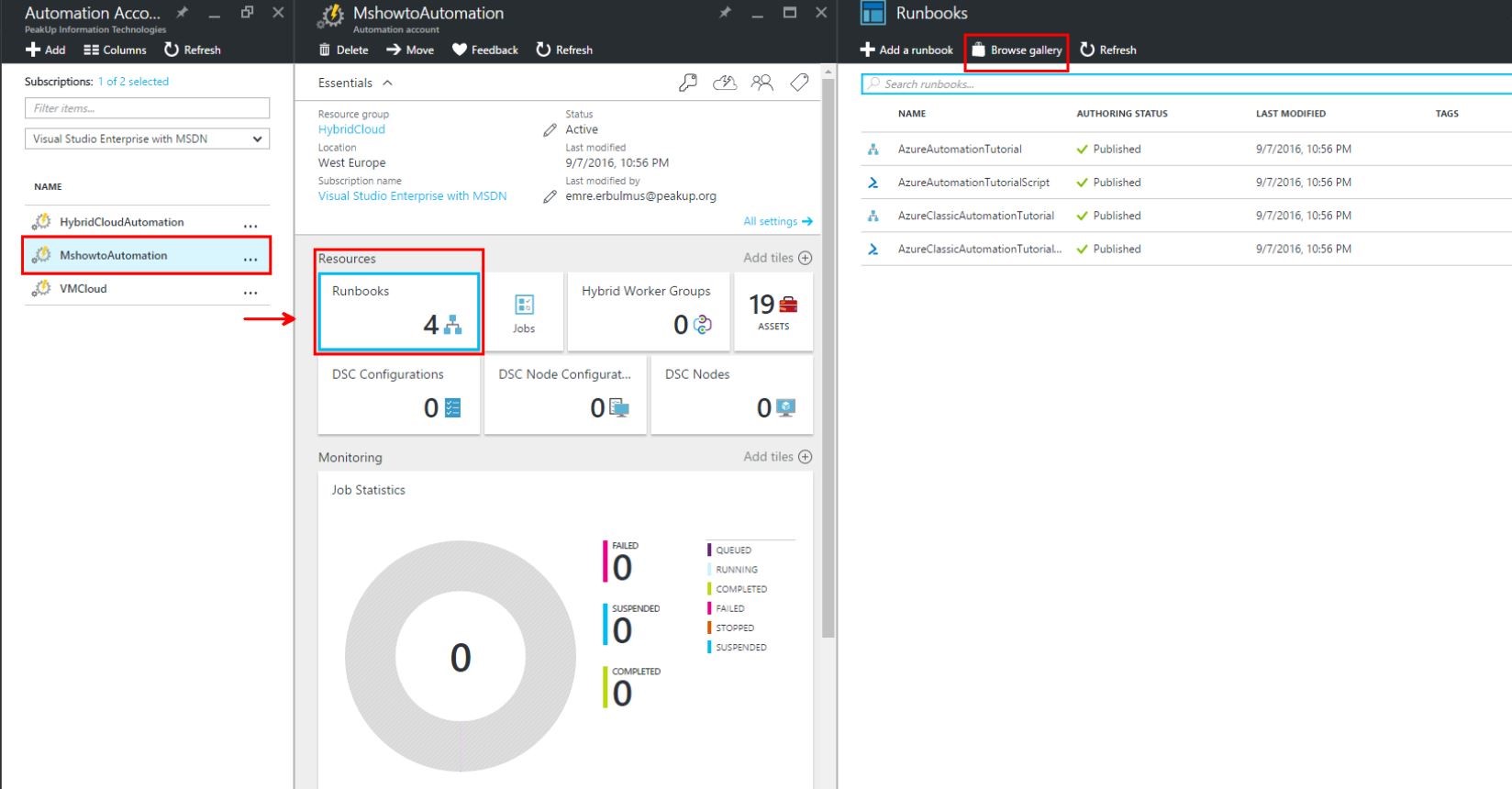Image resolution: width=1512 pixels, height=789 pixels.
Task: Refresh the Automation Accounts list
Action: tap(193, 50)
